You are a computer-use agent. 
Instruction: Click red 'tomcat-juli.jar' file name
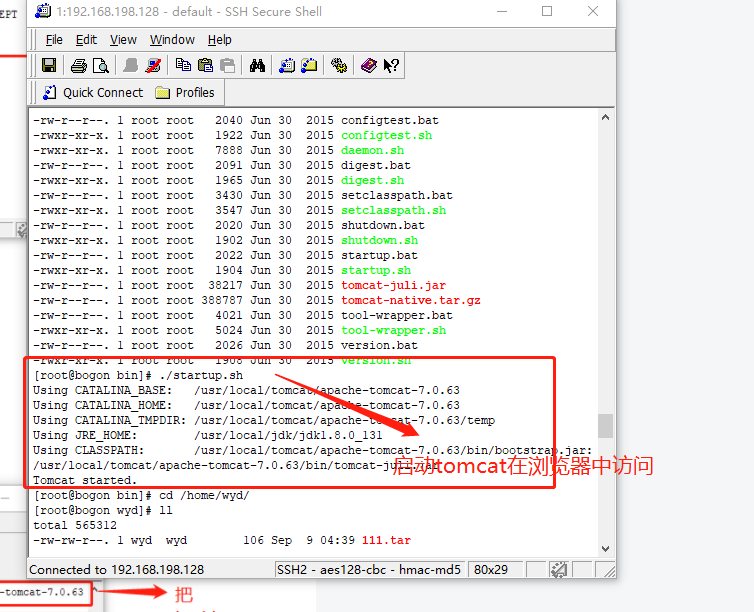[x=393, y=286]
